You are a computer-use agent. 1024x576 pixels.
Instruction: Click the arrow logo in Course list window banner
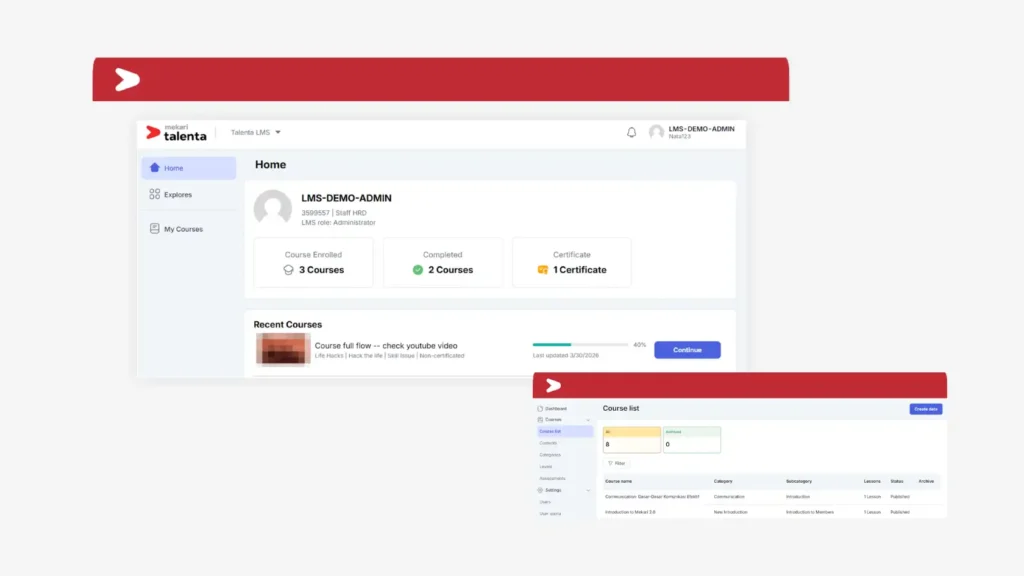coord(553,385)
